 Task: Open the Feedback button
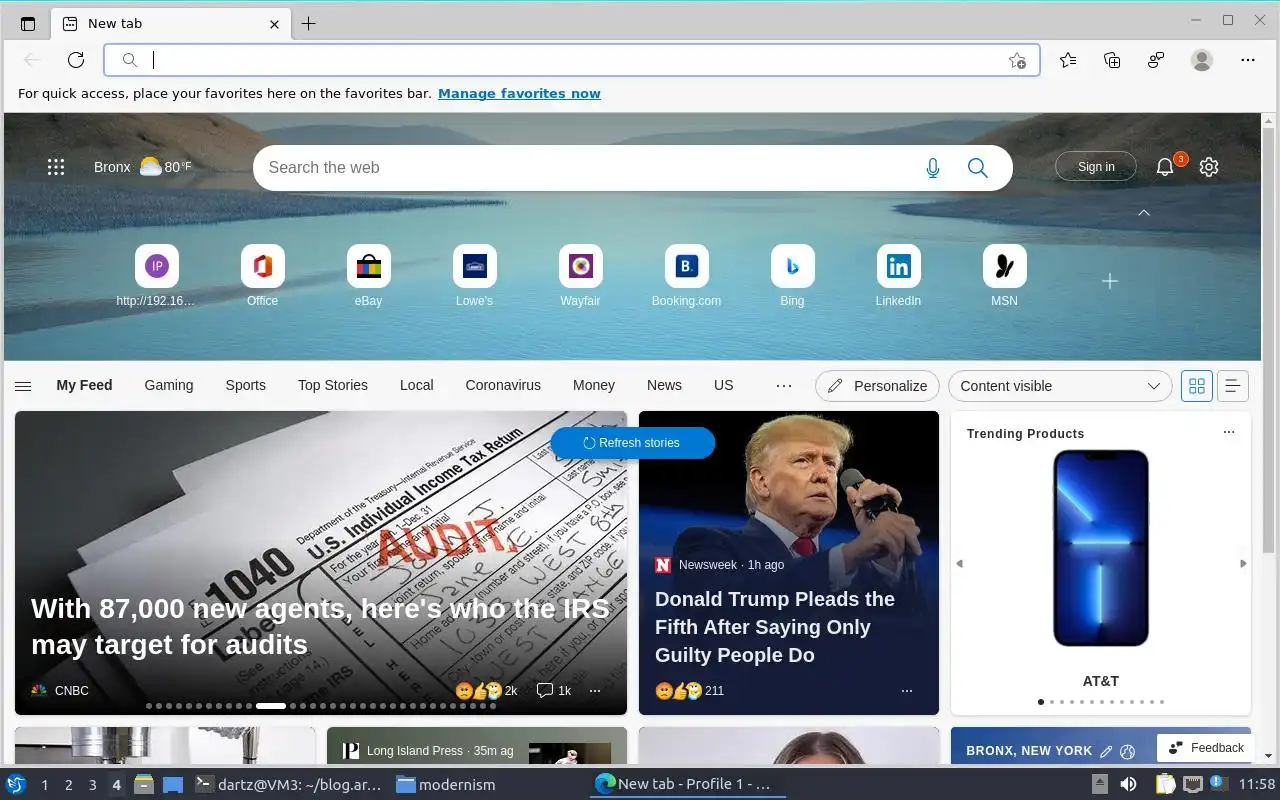point(1206,748)
